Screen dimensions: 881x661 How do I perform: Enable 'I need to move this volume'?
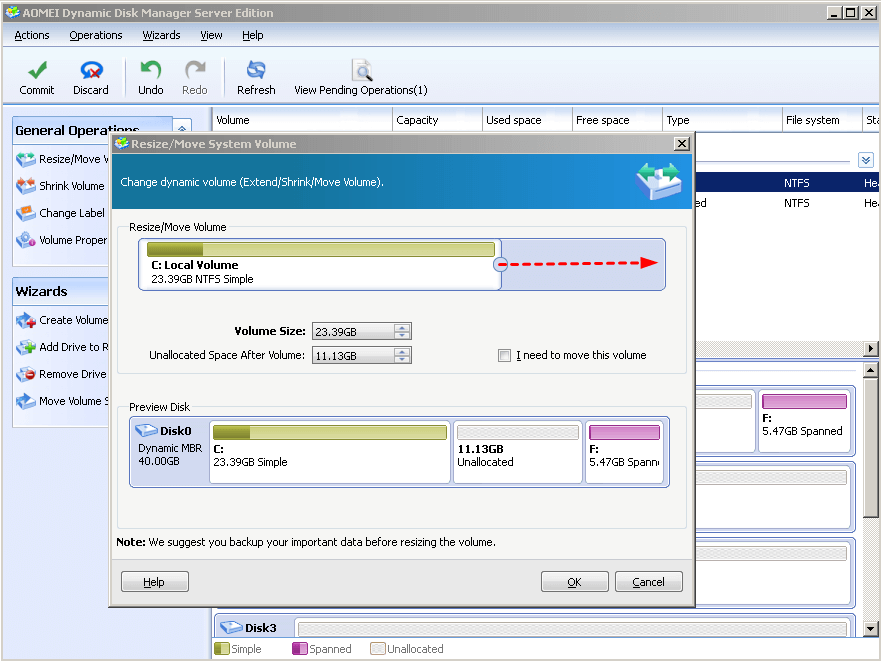(x=505, y=355)
